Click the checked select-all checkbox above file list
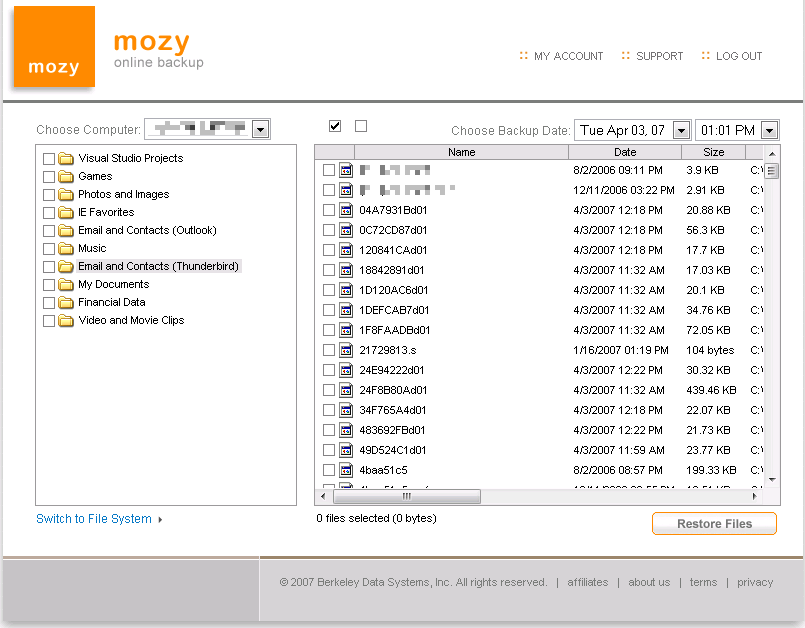The width and height of the screenshot is (805, 628). [335, 126]
